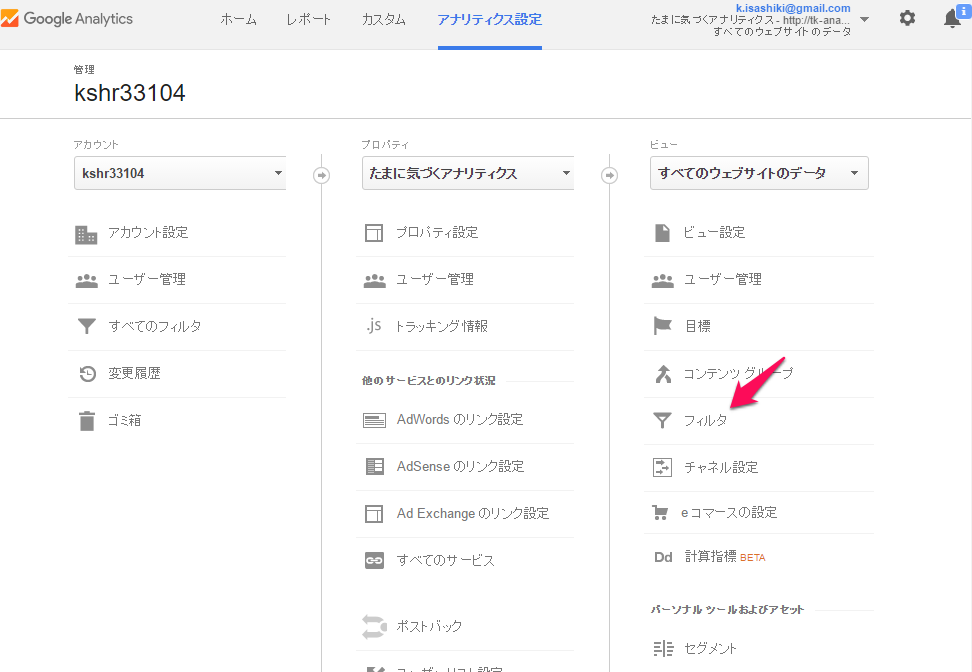Open AdWords のリンク設定

(459, 420)
